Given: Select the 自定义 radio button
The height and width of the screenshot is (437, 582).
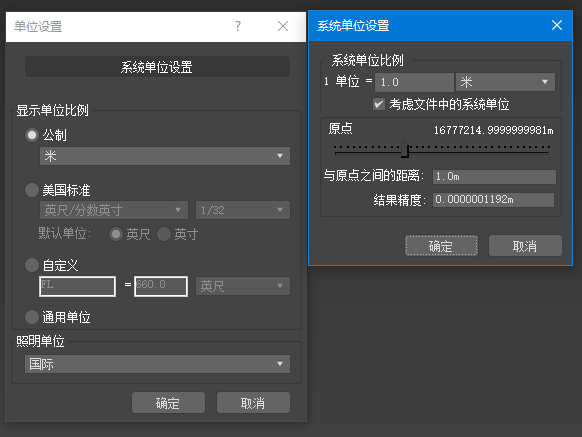Looking at the screenshot, I should tap(32, 265).
